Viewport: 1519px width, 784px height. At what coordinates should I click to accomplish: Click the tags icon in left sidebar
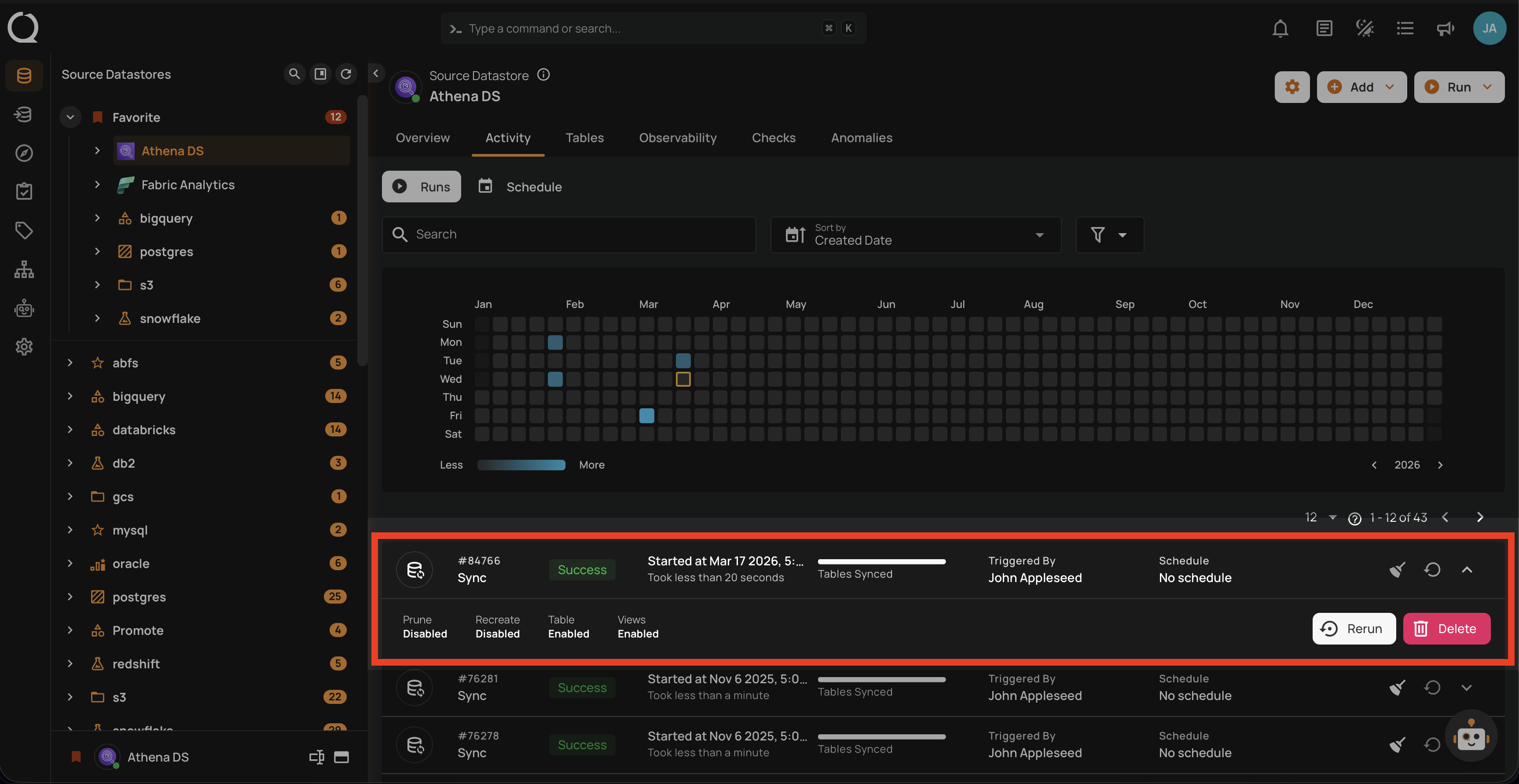pos(24,230)
